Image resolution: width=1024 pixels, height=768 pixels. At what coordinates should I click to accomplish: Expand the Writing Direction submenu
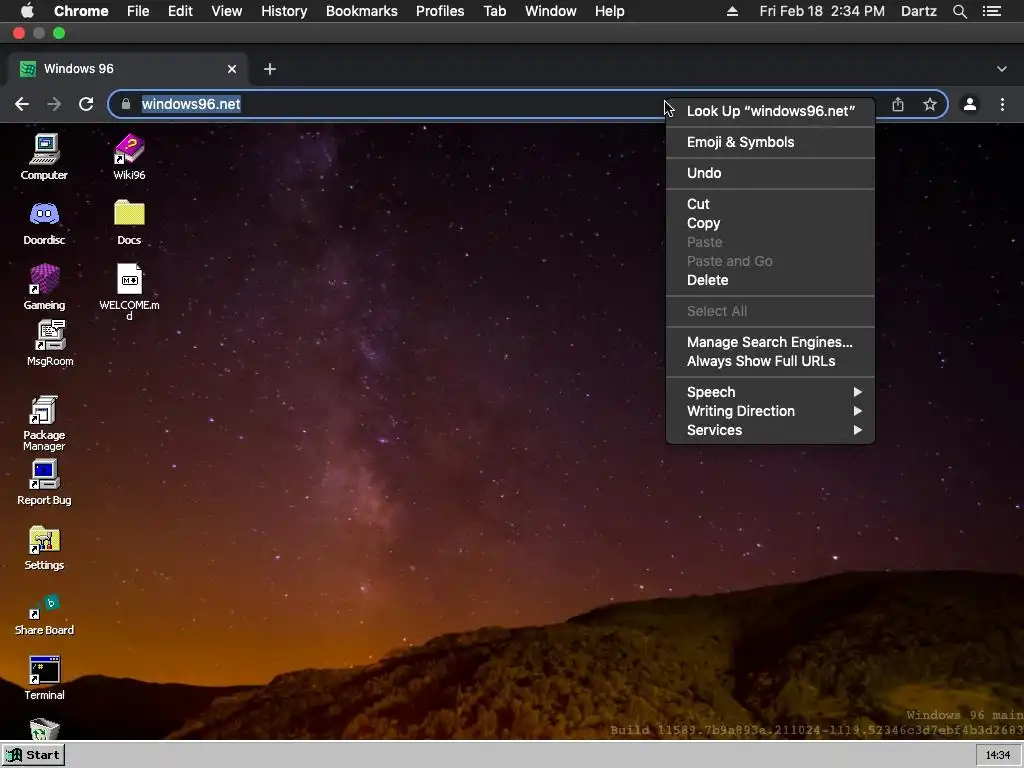pos(771,411)
